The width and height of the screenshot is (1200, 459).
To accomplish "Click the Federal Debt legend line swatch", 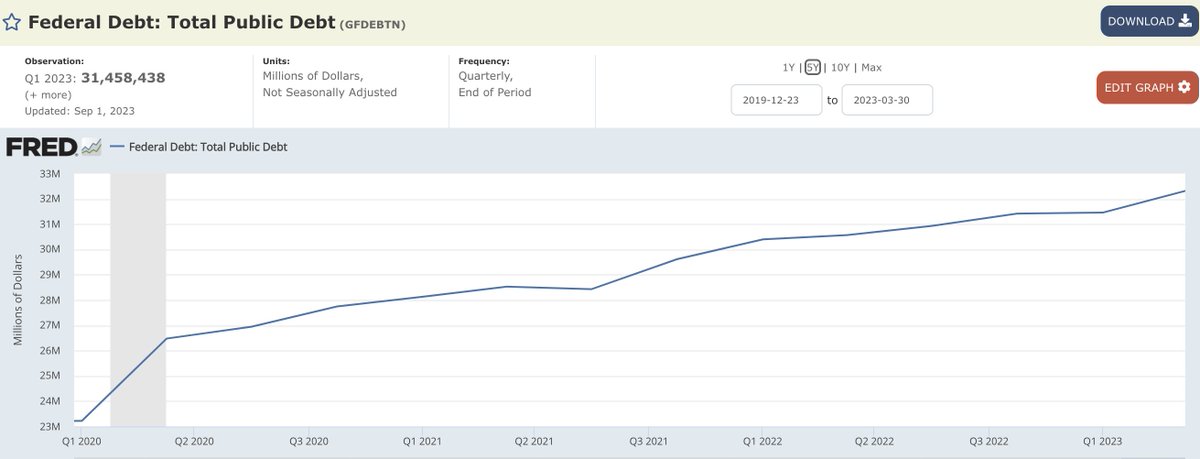I will point(116,147).
